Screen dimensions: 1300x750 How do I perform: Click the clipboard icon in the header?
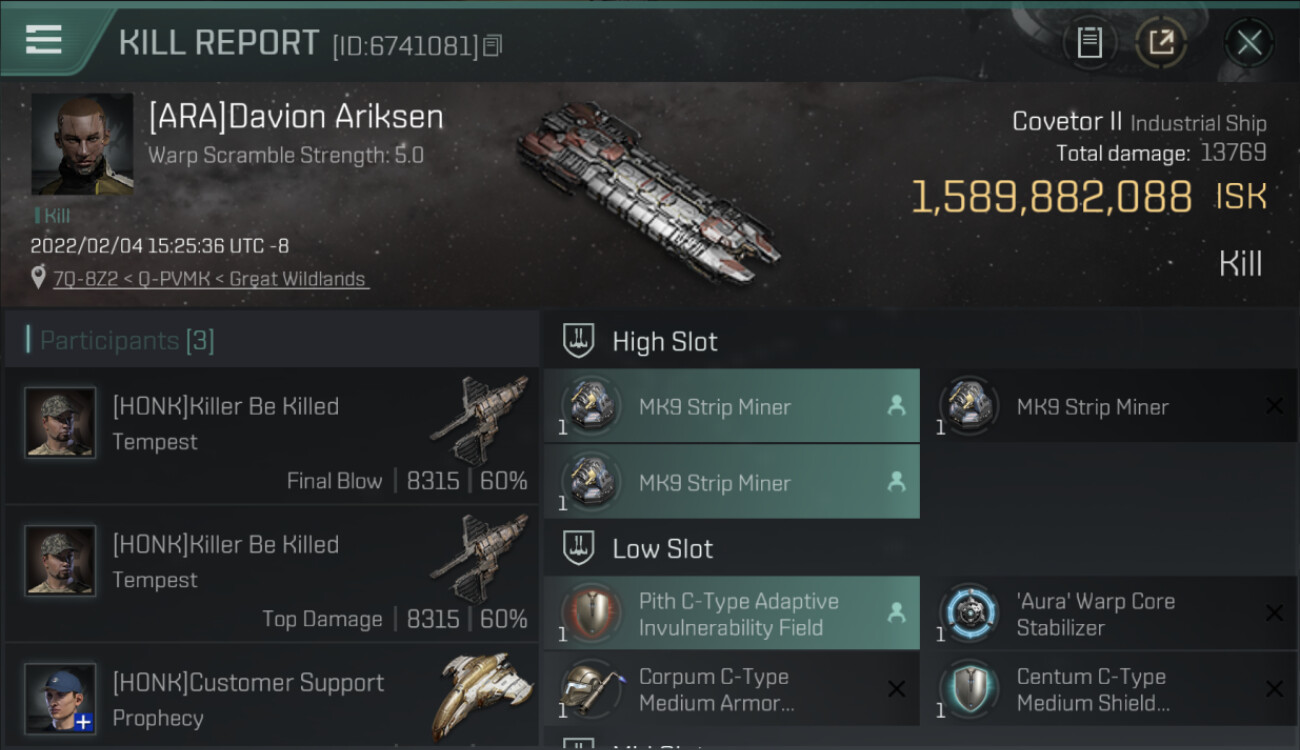point(1089,42)
